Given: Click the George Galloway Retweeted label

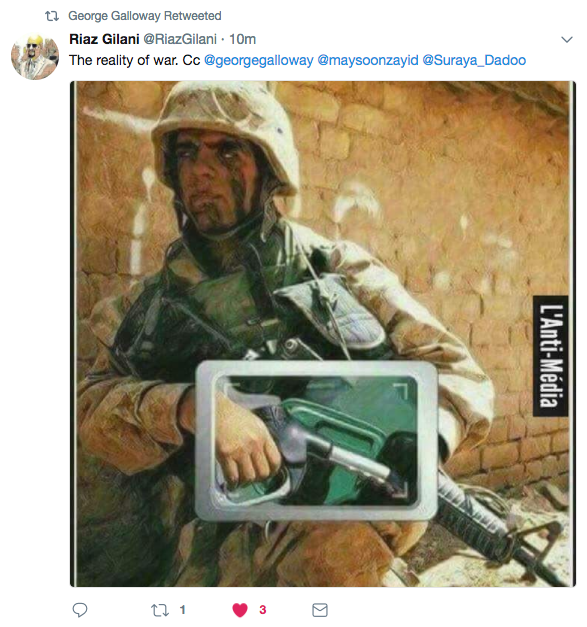Looking at the screenshot, I should [x=145, y=16].
